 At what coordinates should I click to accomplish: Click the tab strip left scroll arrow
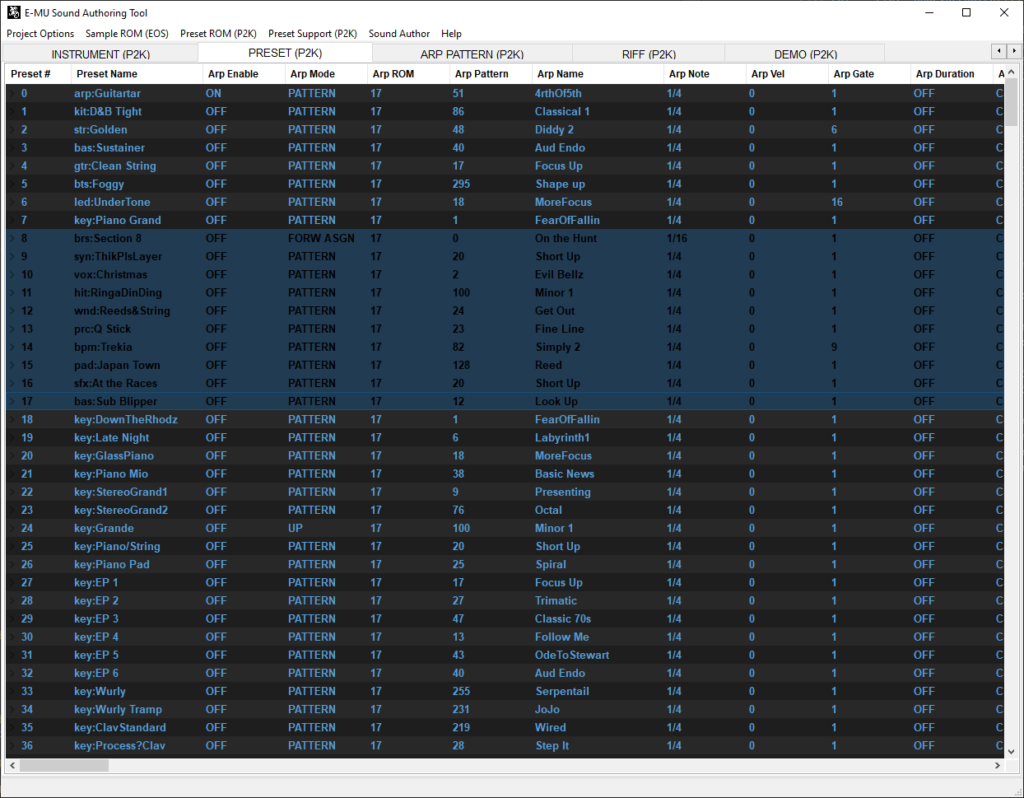[x=999, y=51]
